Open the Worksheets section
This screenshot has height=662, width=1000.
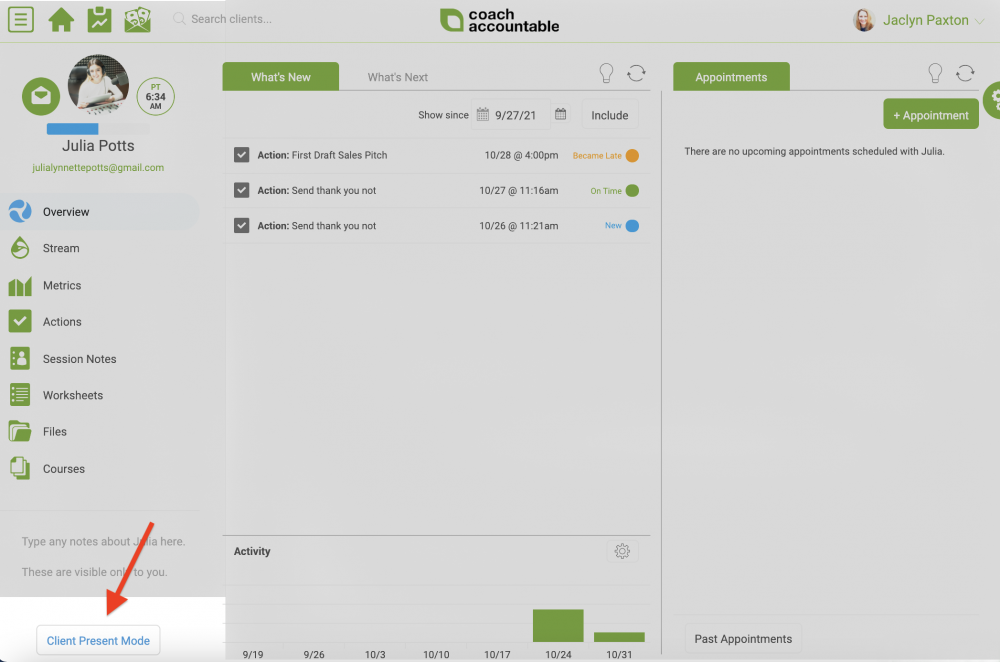(73, 395)
